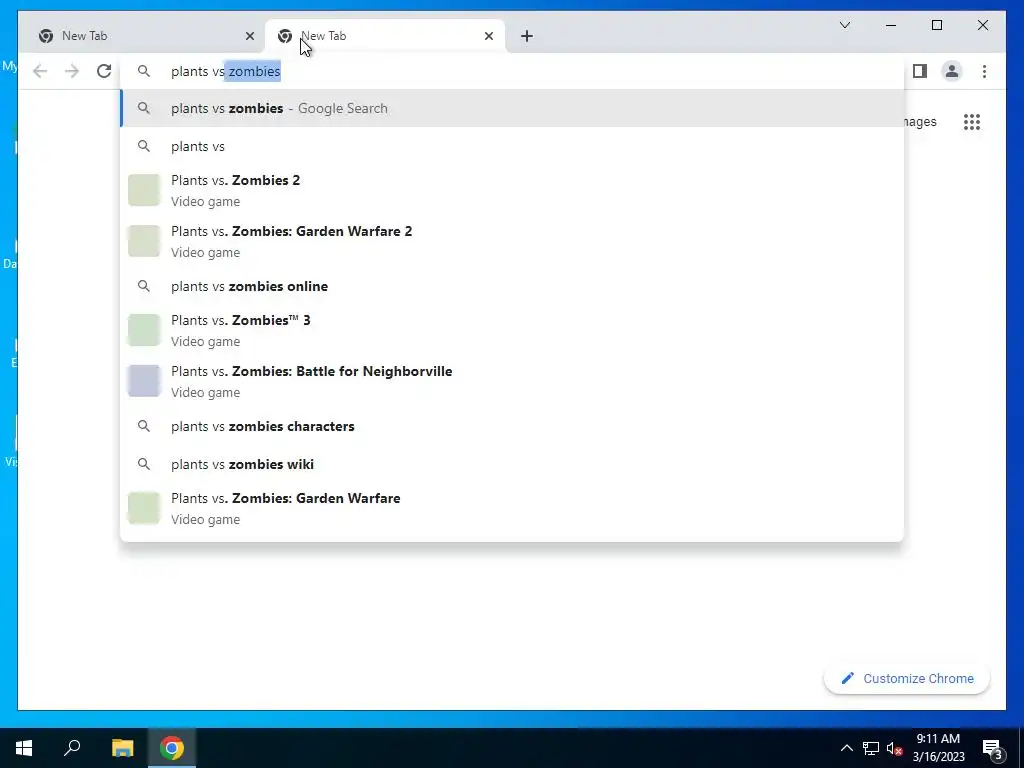
Task: Open Windows taskbar search
Action: (72, 748)
